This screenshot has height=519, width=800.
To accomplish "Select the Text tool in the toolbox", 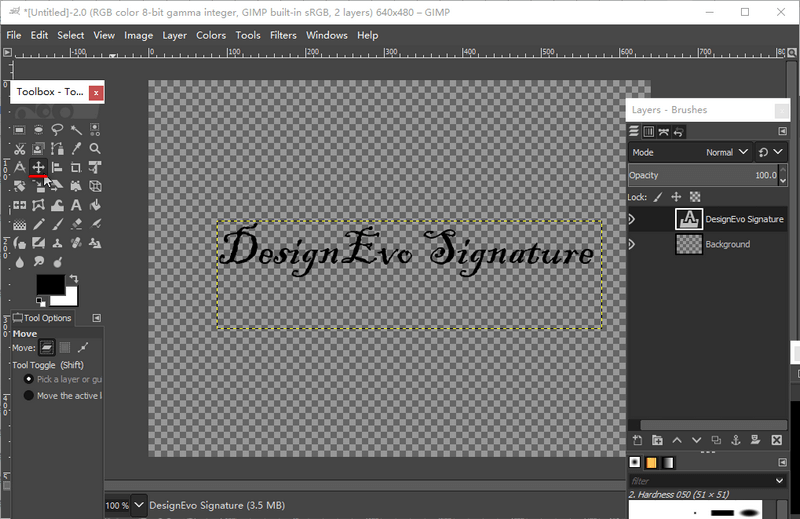I will pos(76,205).
